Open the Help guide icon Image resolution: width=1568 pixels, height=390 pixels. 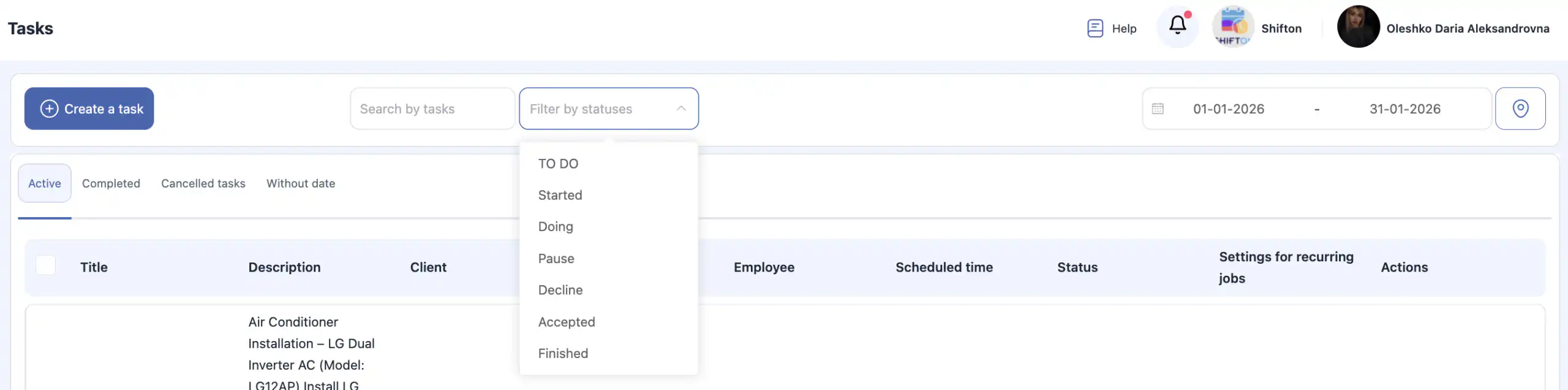1095,28
